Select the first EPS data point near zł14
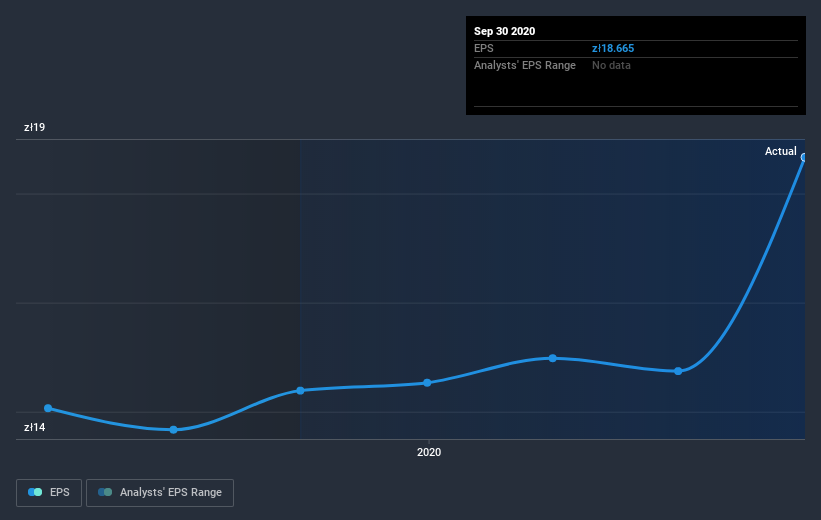The height and width of the screenshot is (520, 821). point(48,408)
